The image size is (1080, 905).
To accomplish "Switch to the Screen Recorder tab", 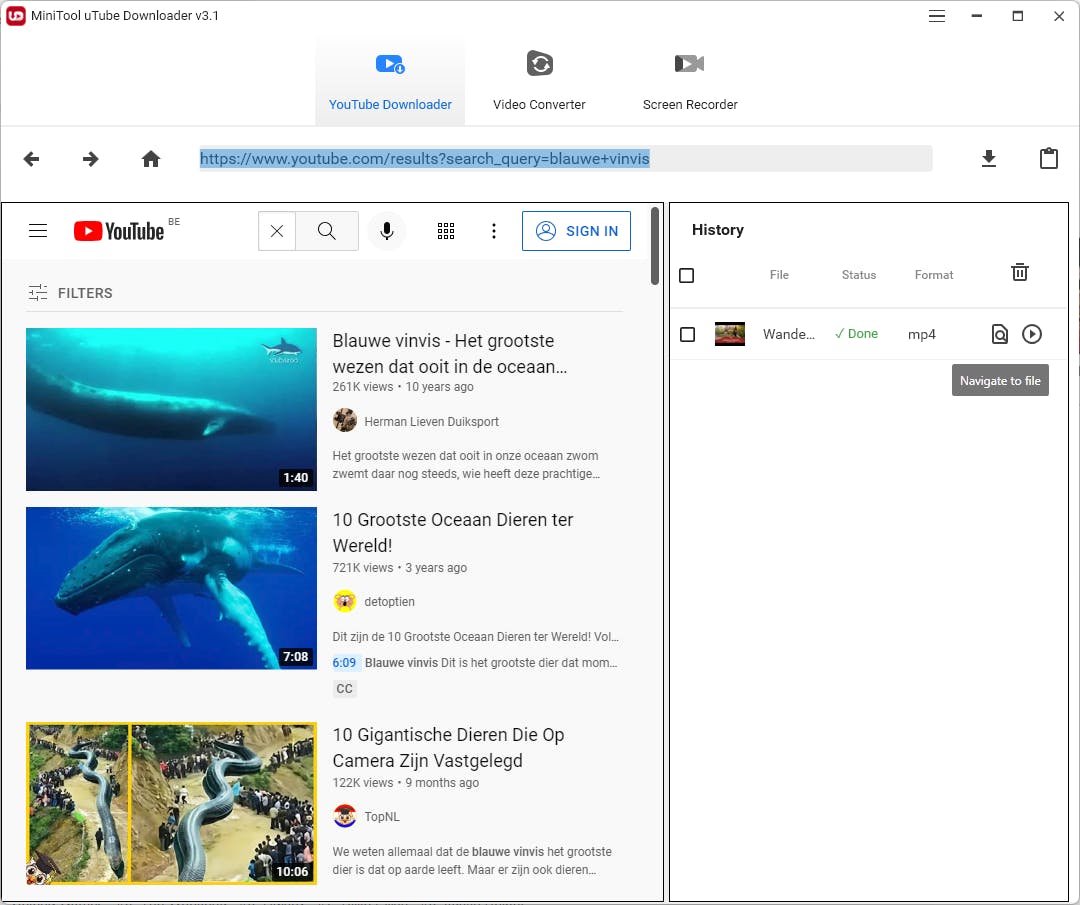I will 690,82.
